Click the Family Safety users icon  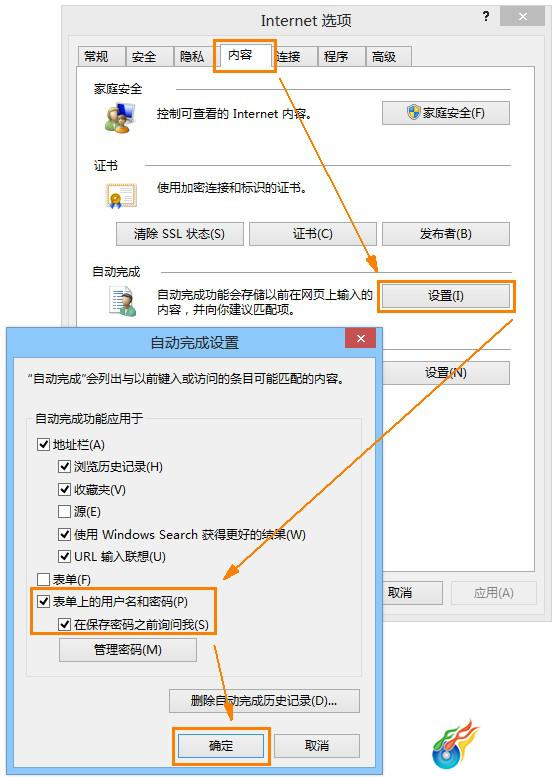(x=119, y=117)
